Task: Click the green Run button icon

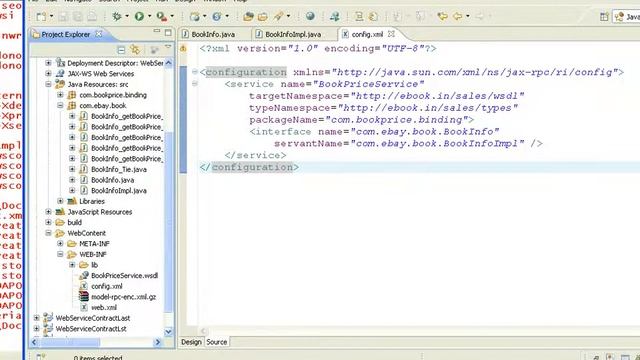Action: (x=139, y=16)
